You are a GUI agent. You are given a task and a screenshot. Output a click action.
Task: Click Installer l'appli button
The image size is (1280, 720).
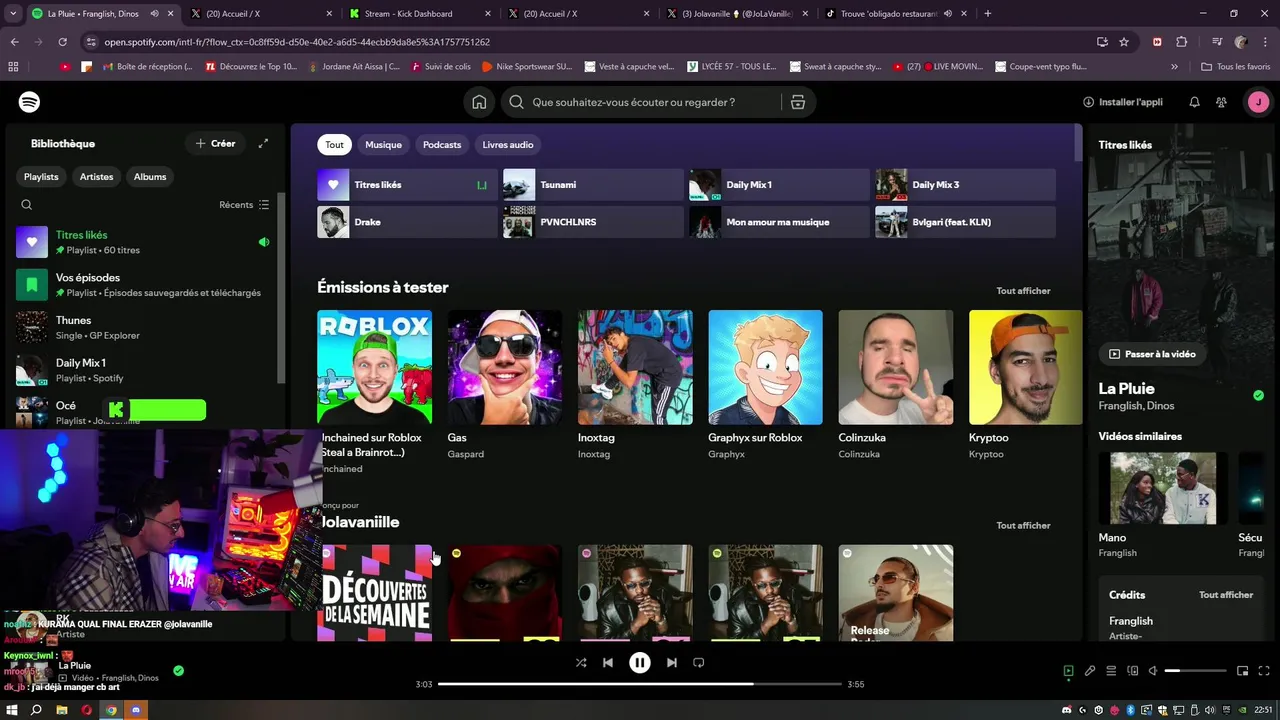coord(1123,102)
